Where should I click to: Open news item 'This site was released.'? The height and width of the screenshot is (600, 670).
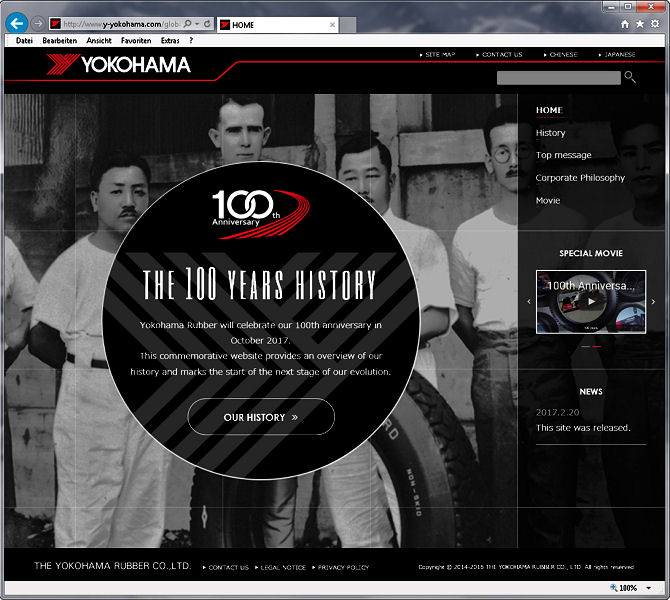coord(583,428)
